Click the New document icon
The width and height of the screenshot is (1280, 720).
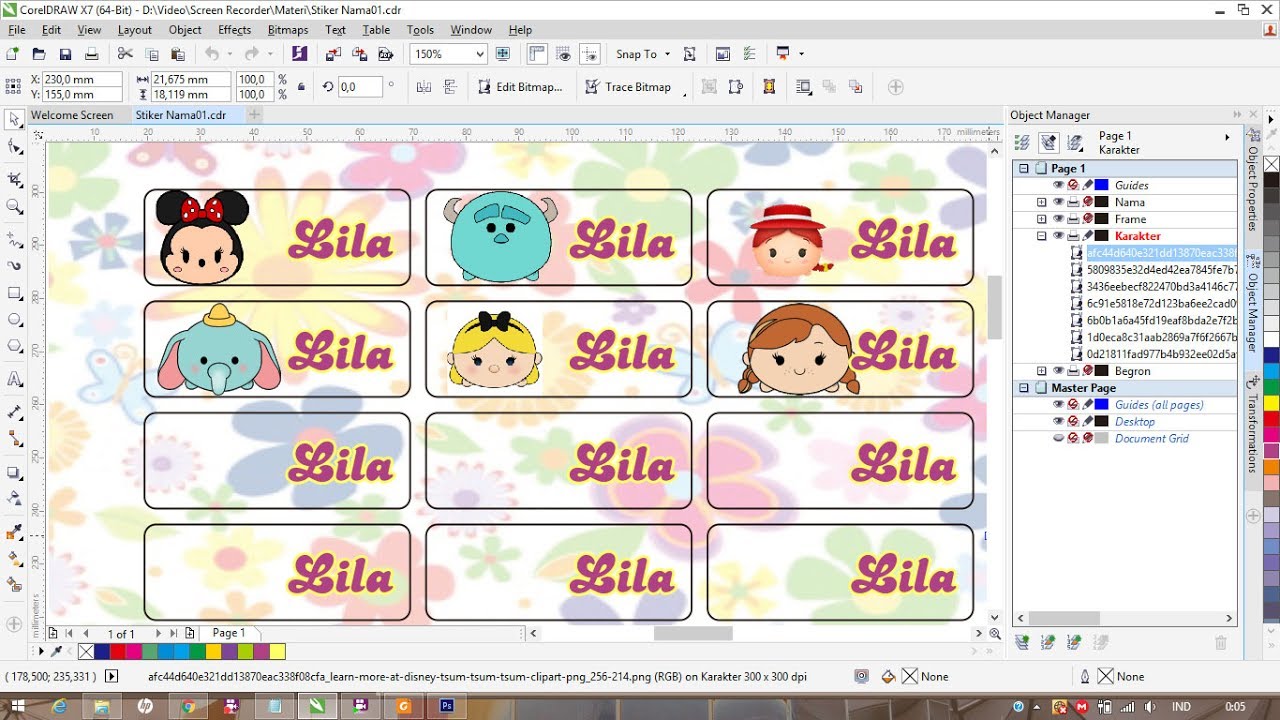tap(13, 54)
